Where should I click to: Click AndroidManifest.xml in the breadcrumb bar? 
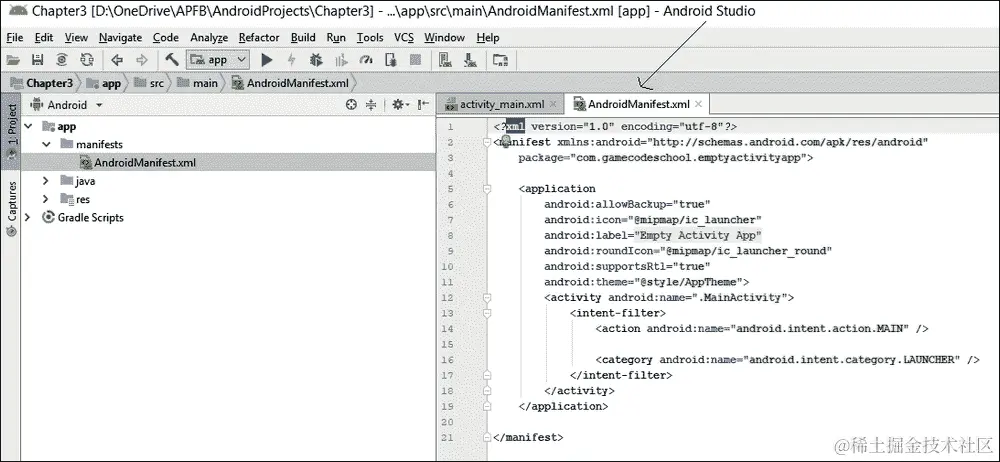point(290,83)
